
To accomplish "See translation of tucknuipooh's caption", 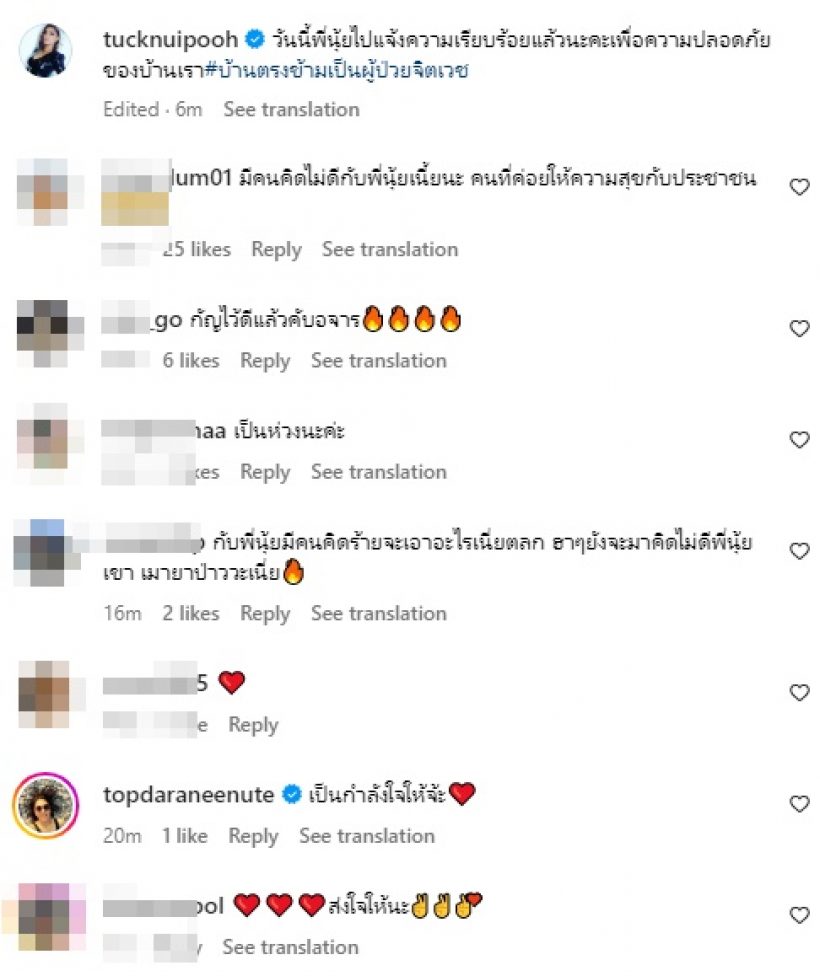I will coord(291,110).
